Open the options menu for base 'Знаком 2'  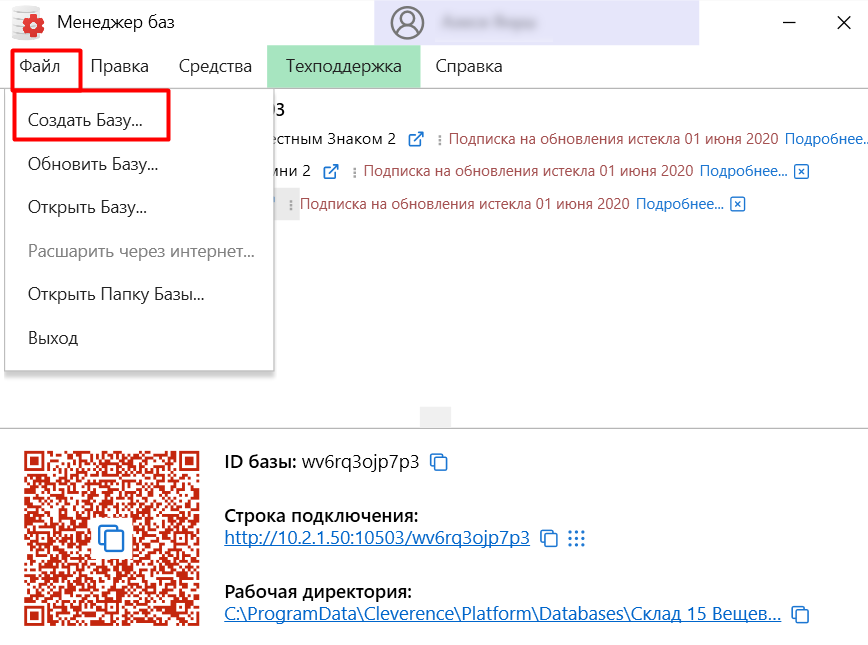click(x=438, y=139)
